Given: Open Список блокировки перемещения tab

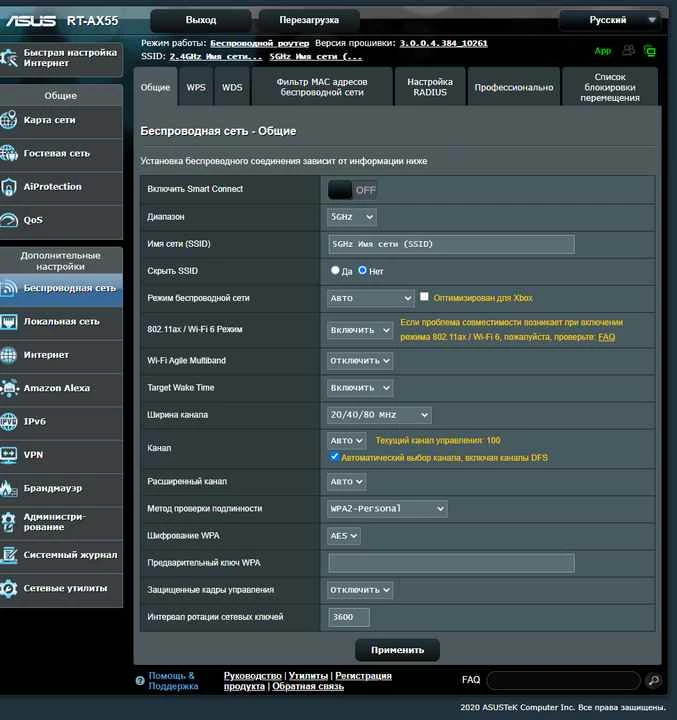Looking at the screenshot, I should click(610, 87).
